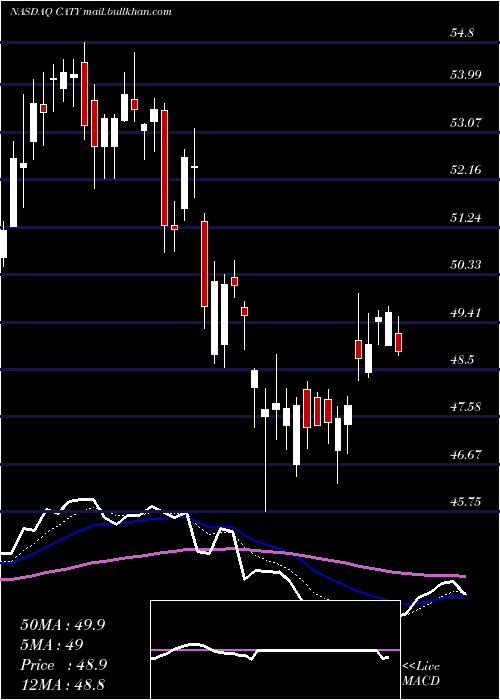The width and height of the screenshot is (500, 700).
Task: Click the 54.8 price axis label
Action: [x=462, y=33]
